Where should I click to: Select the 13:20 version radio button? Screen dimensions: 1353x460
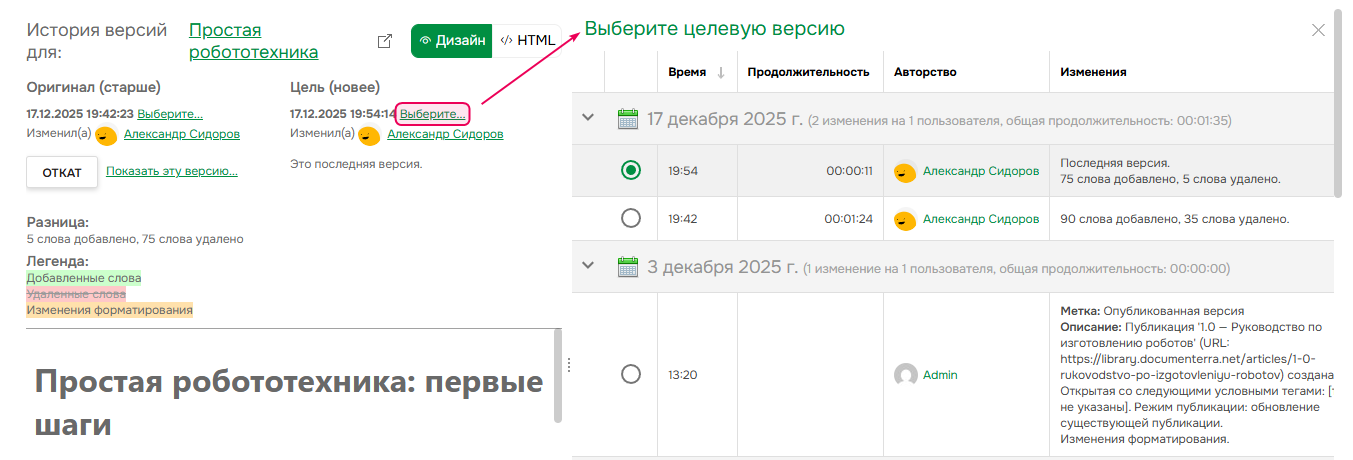(x=631, y=374)
